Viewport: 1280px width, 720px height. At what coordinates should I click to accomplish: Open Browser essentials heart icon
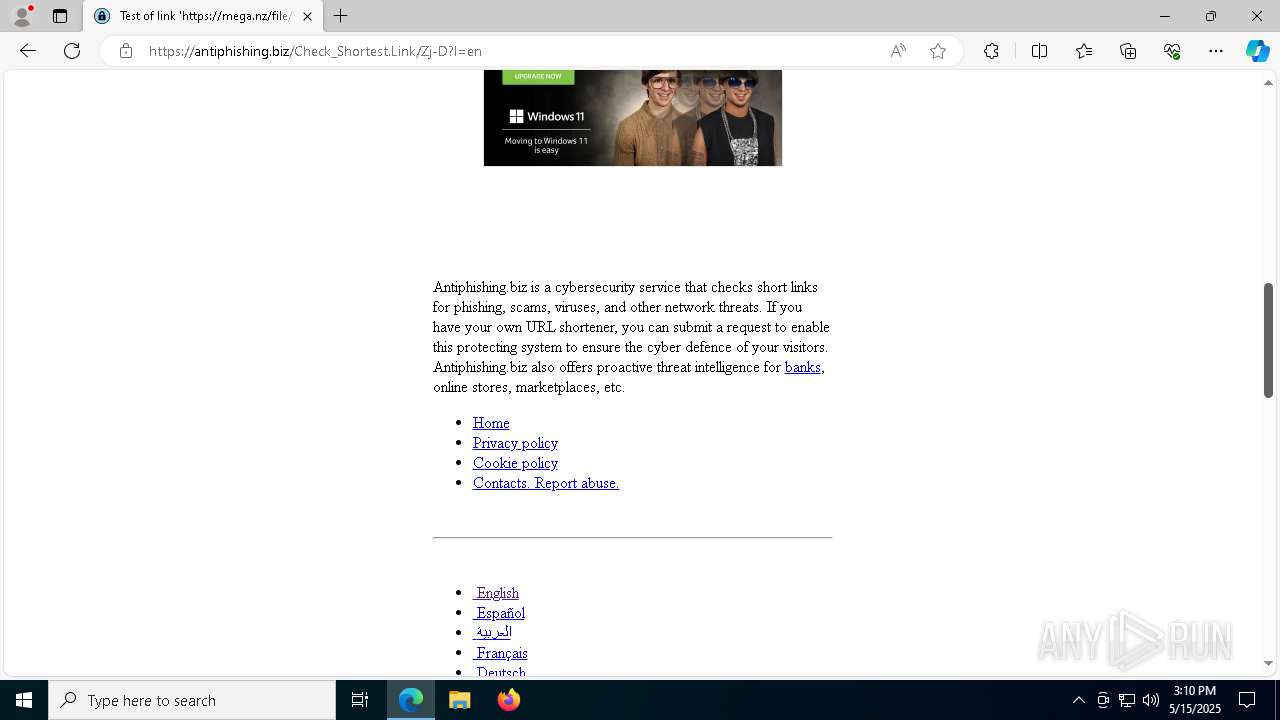[1172, 51]
